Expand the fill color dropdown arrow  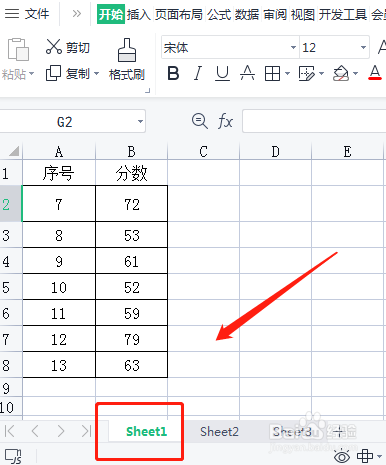(356, 73)
